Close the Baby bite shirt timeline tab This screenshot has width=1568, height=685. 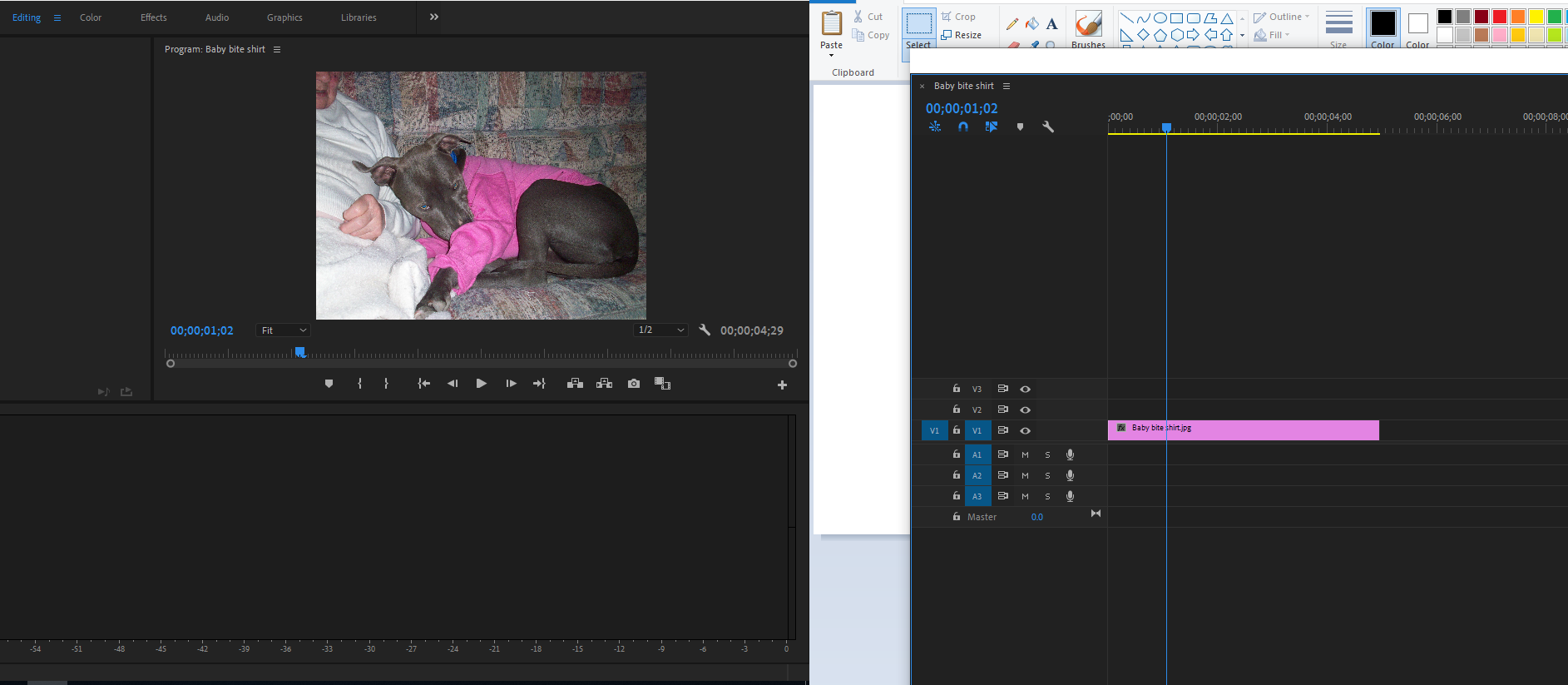(922, 86)
